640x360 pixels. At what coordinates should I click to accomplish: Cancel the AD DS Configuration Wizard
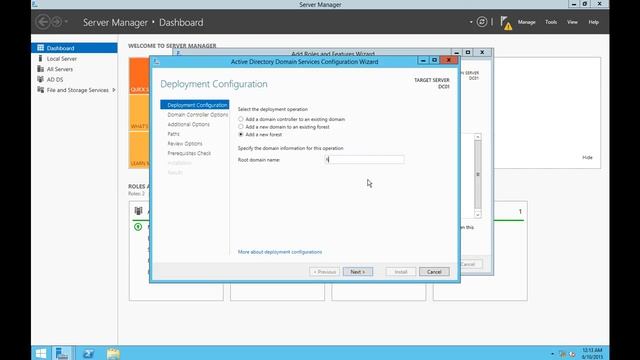click(434, 272)
